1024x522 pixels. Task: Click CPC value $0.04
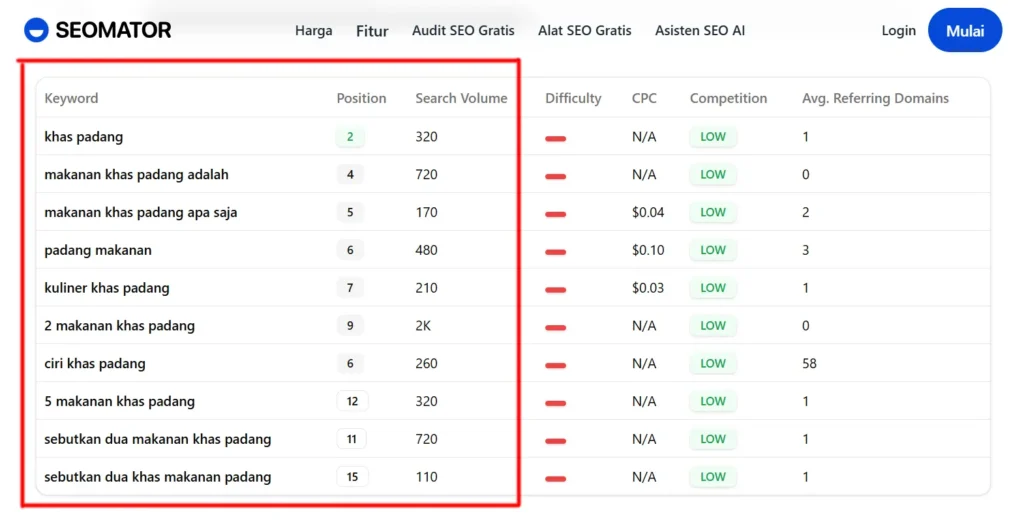(648, 212)
